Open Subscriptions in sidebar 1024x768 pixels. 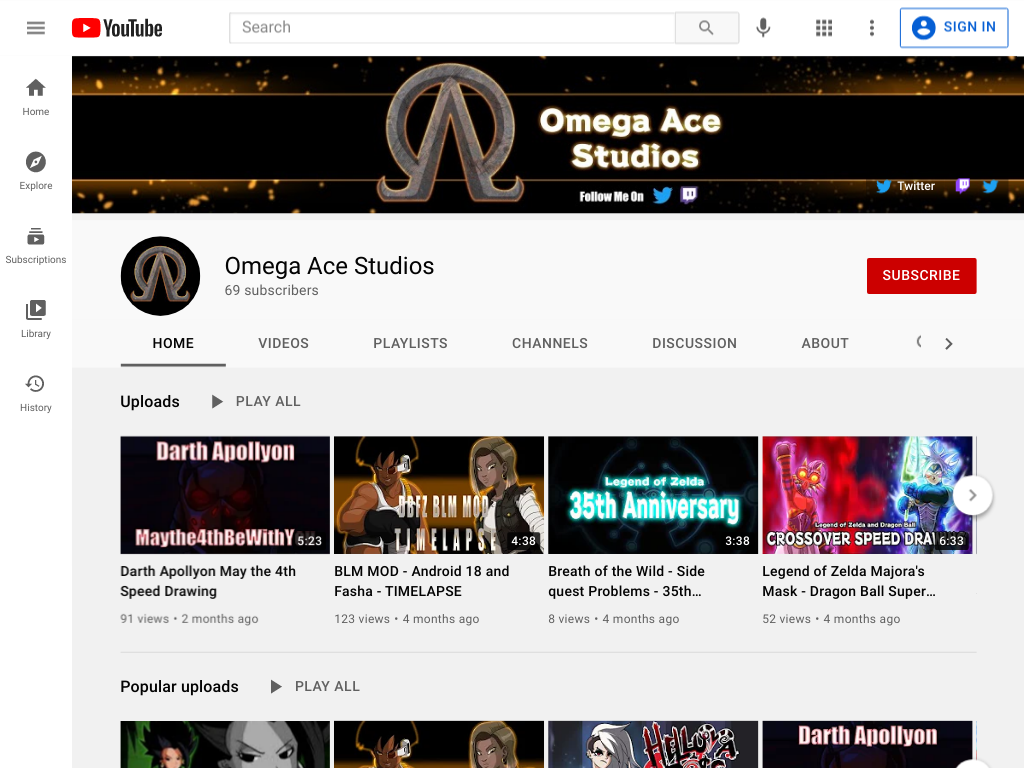[36, 246]
